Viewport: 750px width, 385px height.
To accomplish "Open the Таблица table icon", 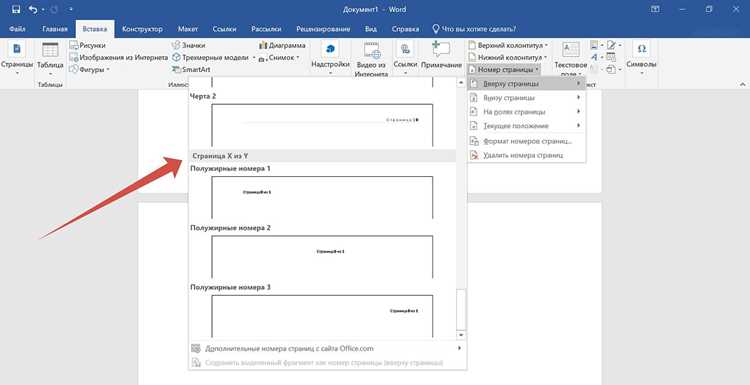I will pyautogui.click(x=50, y=50).
